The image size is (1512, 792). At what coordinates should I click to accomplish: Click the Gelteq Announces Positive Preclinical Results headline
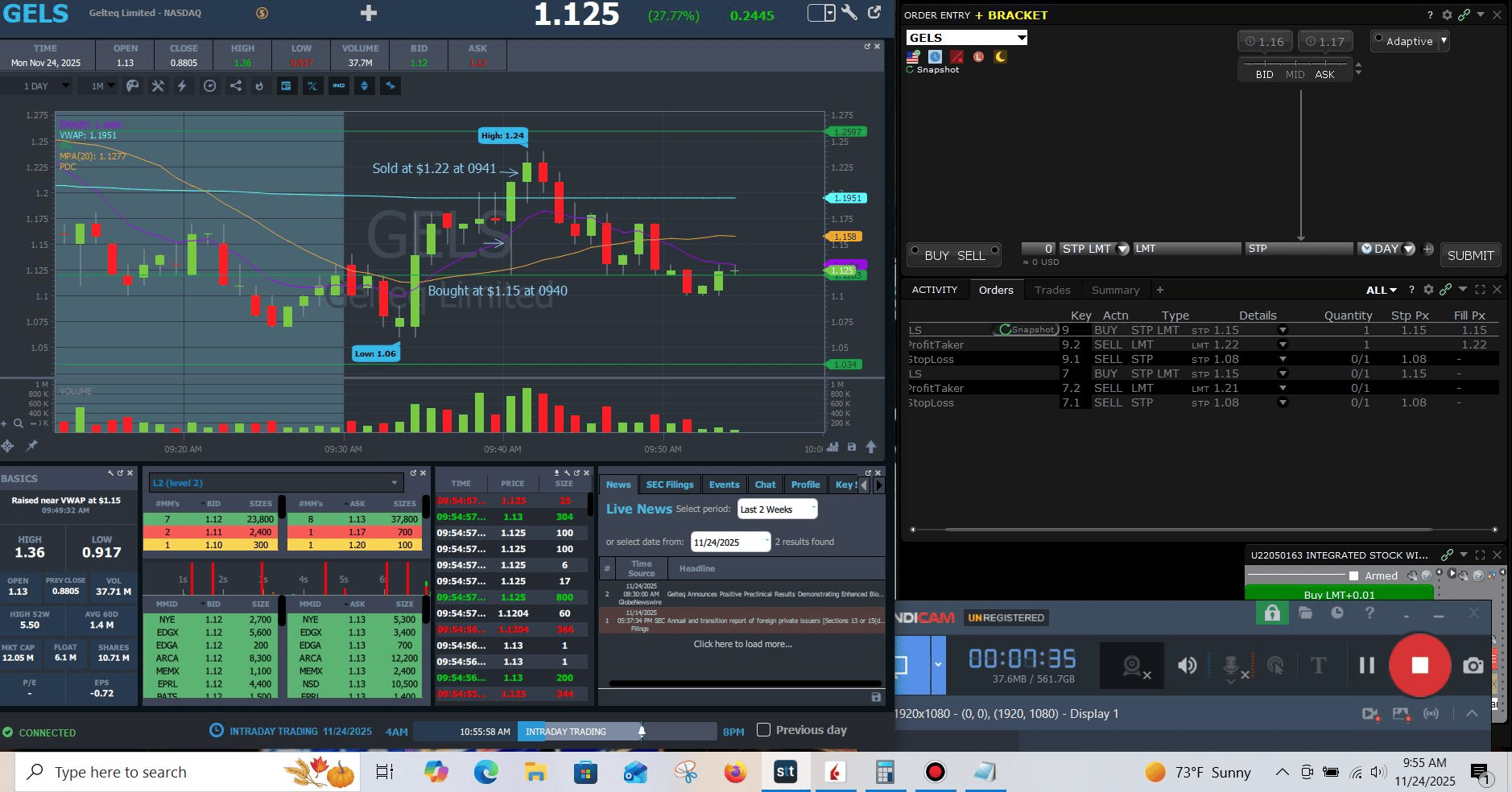coord(774,594)
